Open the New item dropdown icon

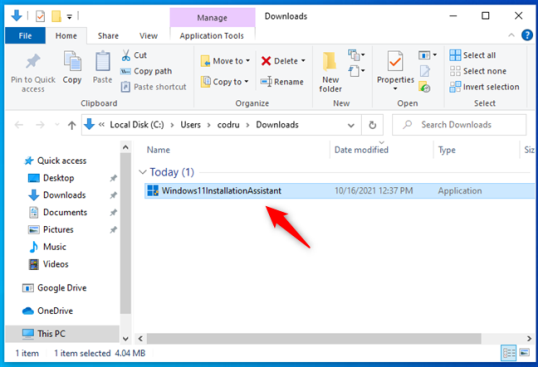click(x=356, y=55)
